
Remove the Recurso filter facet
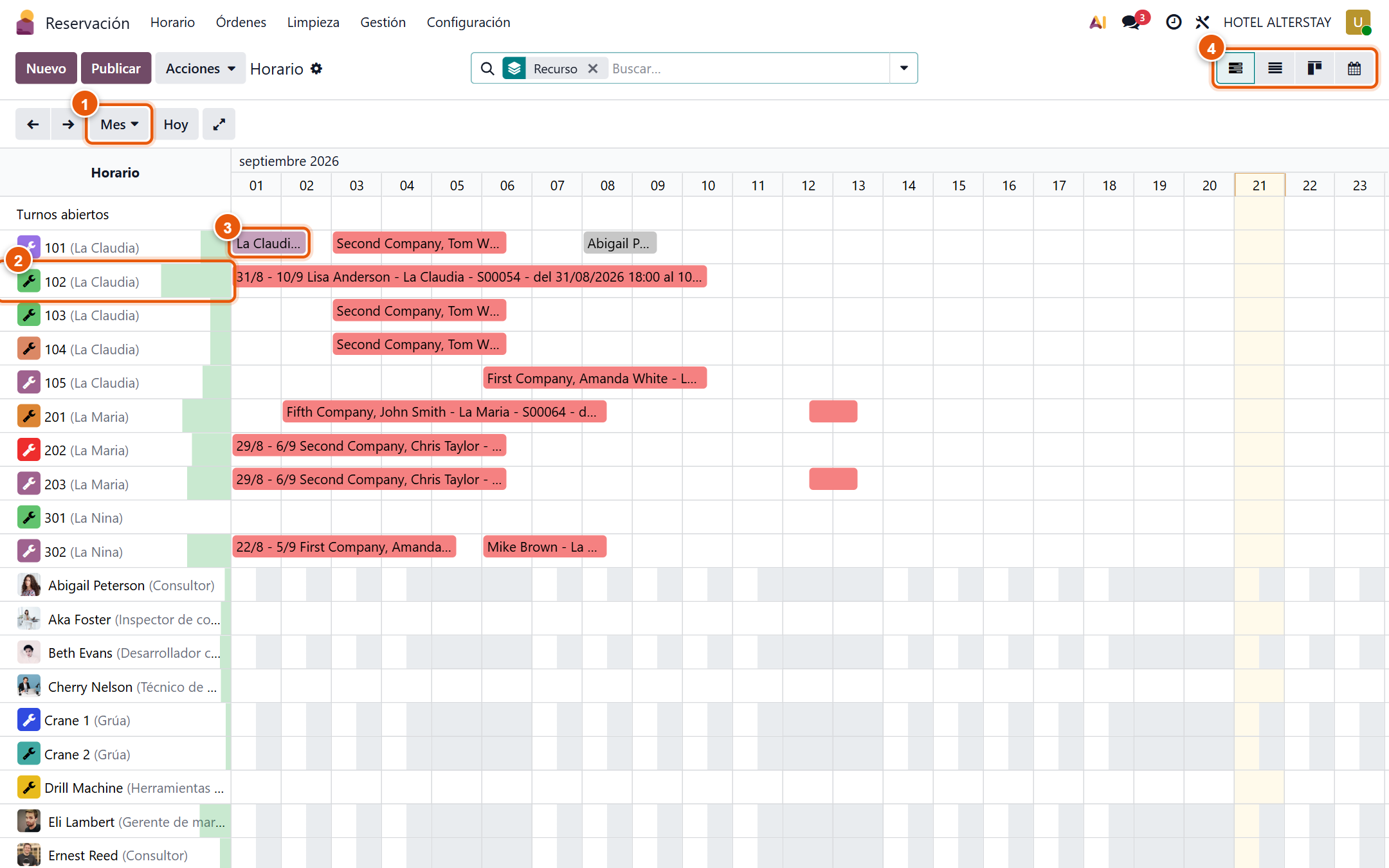593,68
